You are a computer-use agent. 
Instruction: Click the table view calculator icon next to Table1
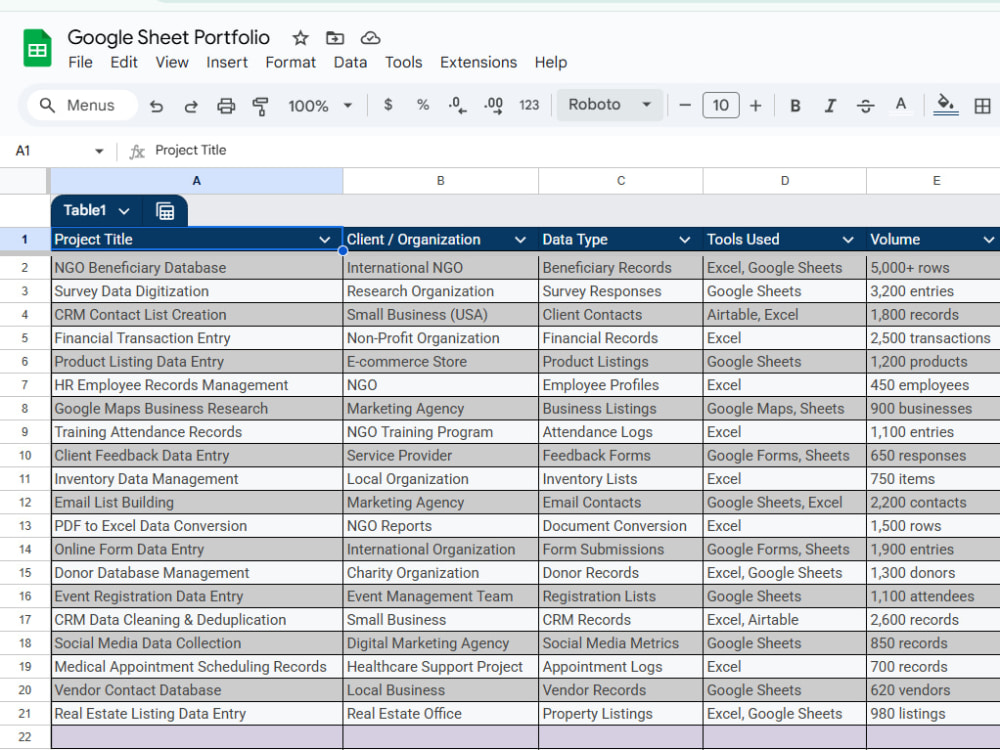click(165, 211)
